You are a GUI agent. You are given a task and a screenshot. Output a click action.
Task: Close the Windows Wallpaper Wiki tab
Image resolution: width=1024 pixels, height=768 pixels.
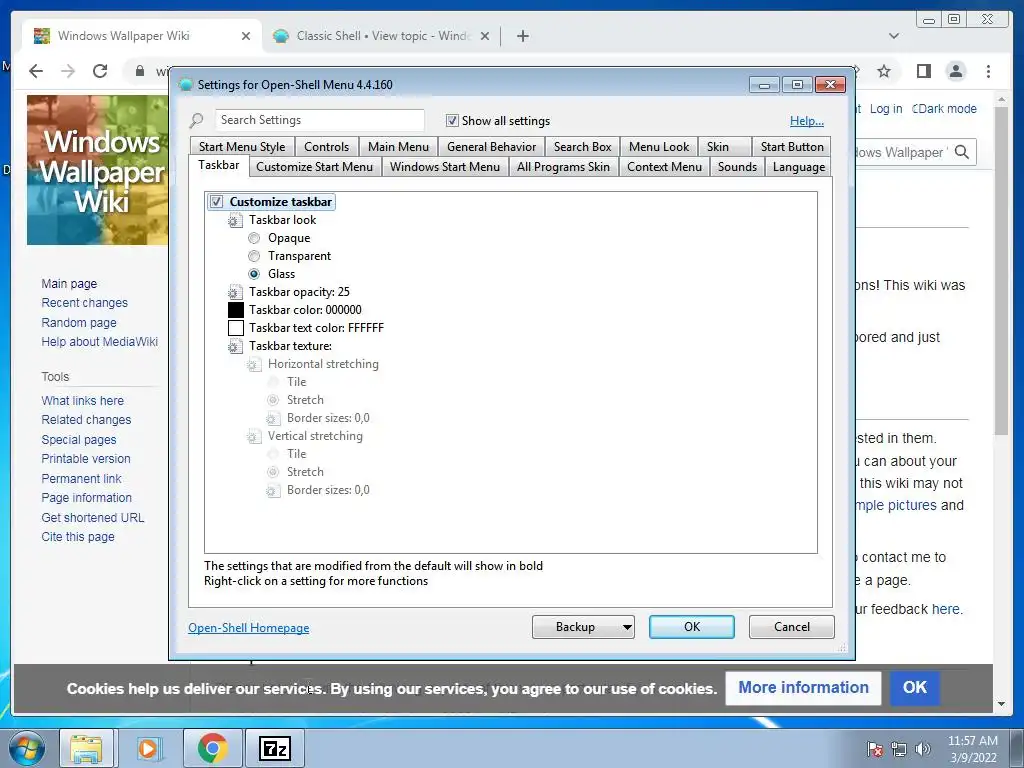point(246,36)
